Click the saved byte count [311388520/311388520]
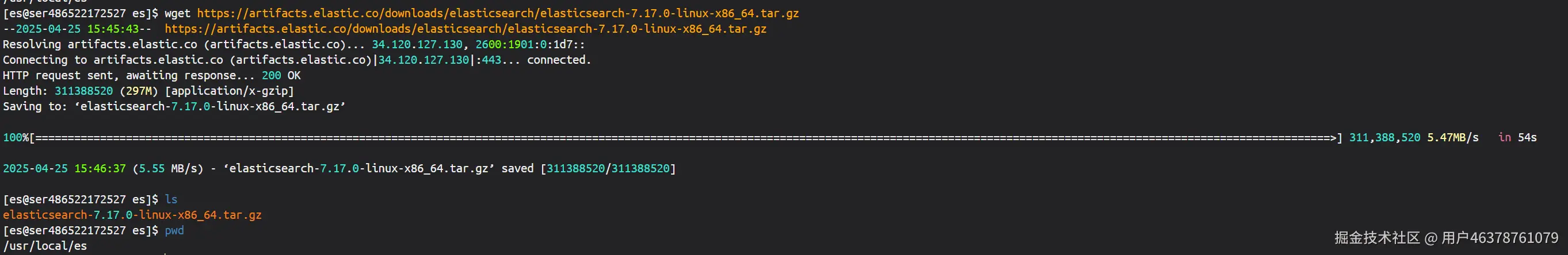 [x=608, y=169]
